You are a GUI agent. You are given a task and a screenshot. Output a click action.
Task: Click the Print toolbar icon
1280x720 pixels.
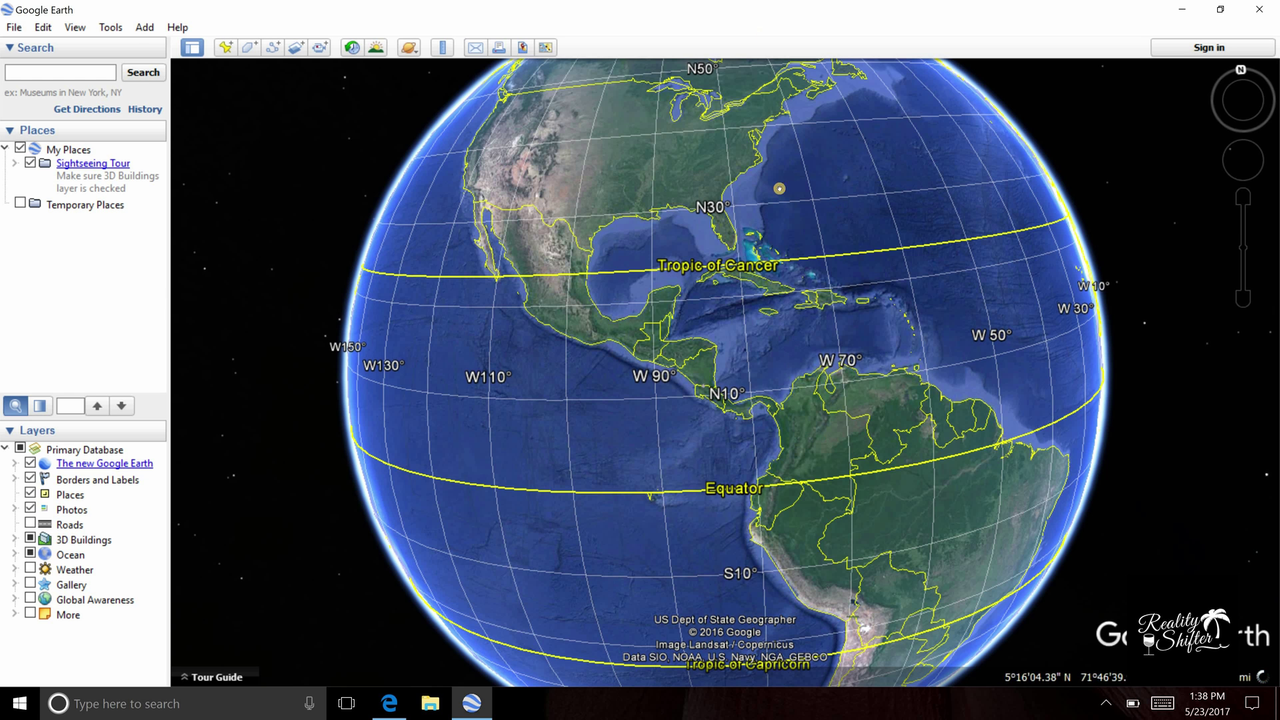click(x=498, y=48)
